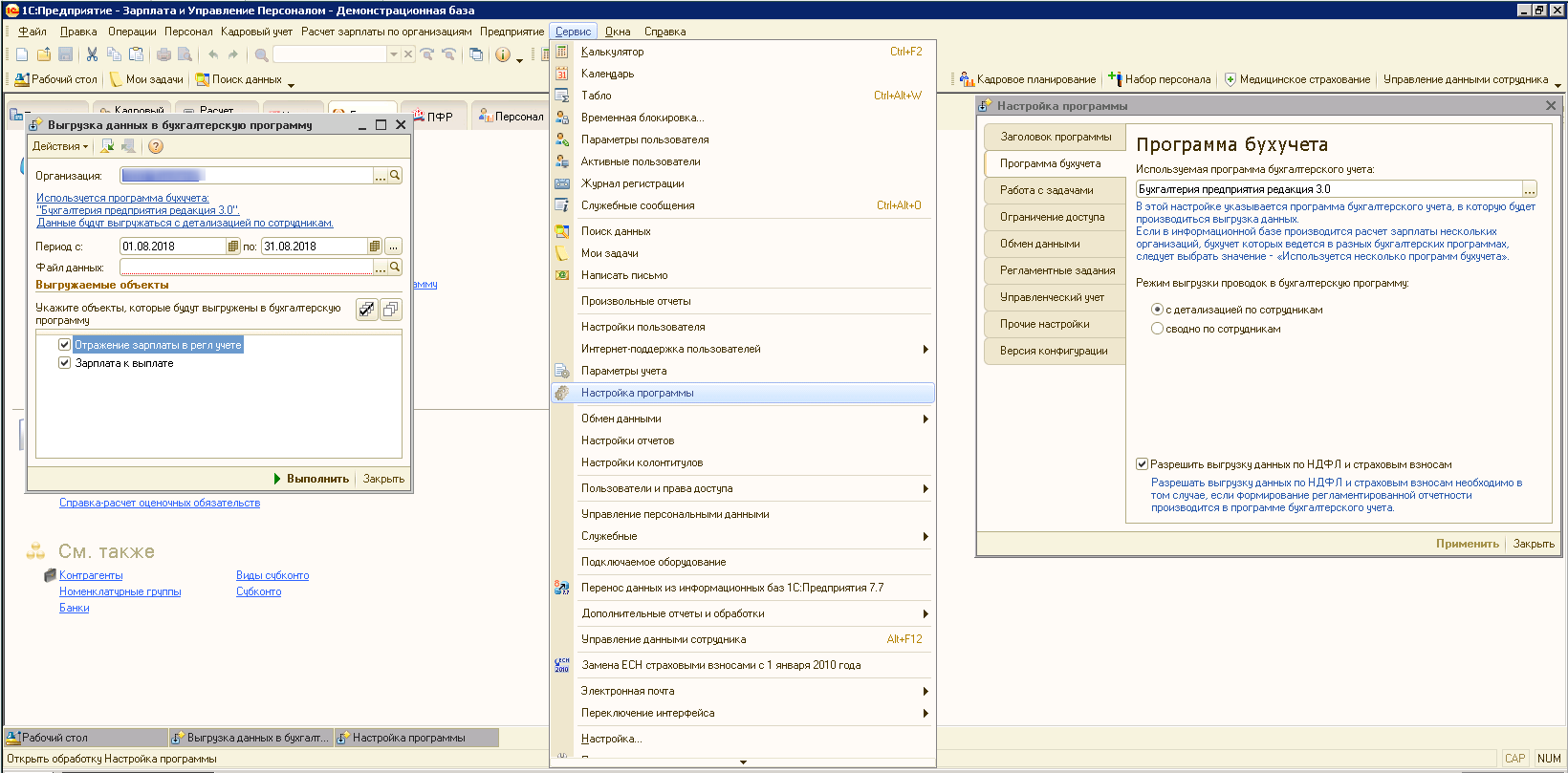Click the Выполнить button
Viewport: 1568px width, 773px height.
click(x=312, y=479)
